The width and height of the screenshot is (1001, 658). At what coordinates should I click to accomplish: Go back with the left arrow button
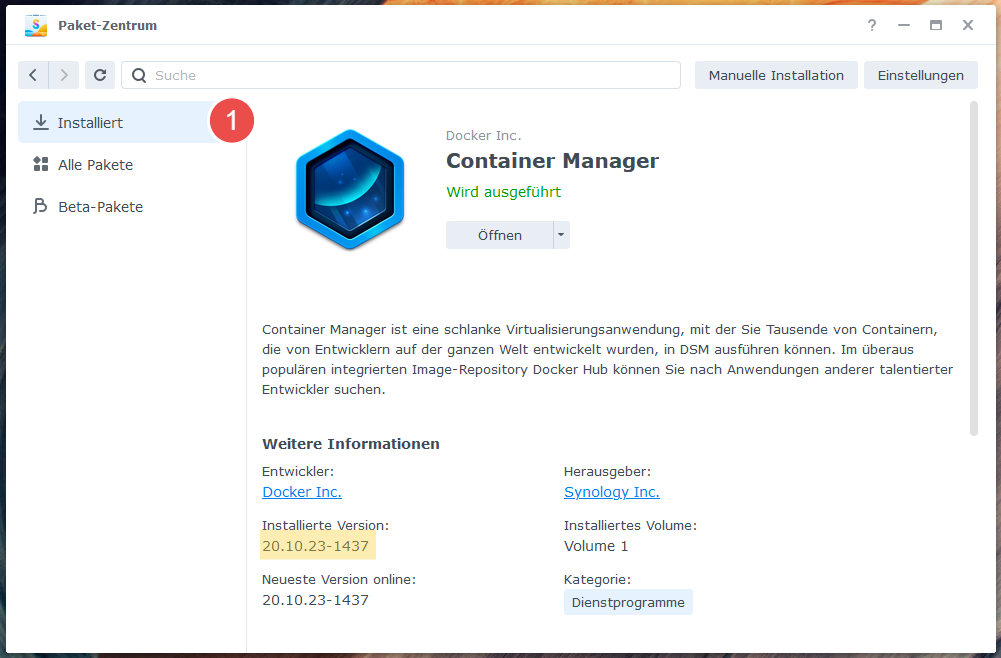click(33, 75)
